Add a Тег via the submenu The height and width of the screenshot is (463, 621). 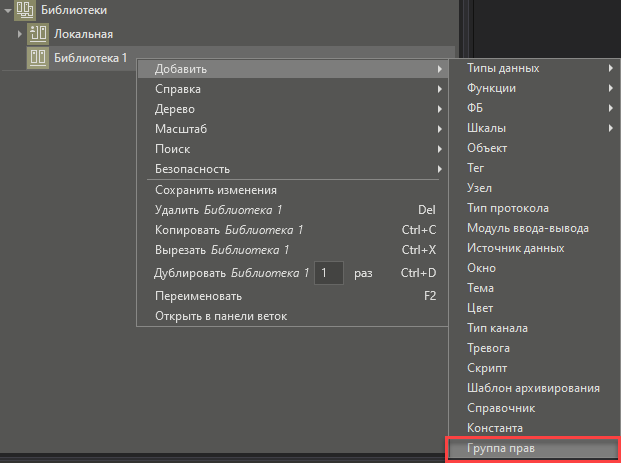477,168
